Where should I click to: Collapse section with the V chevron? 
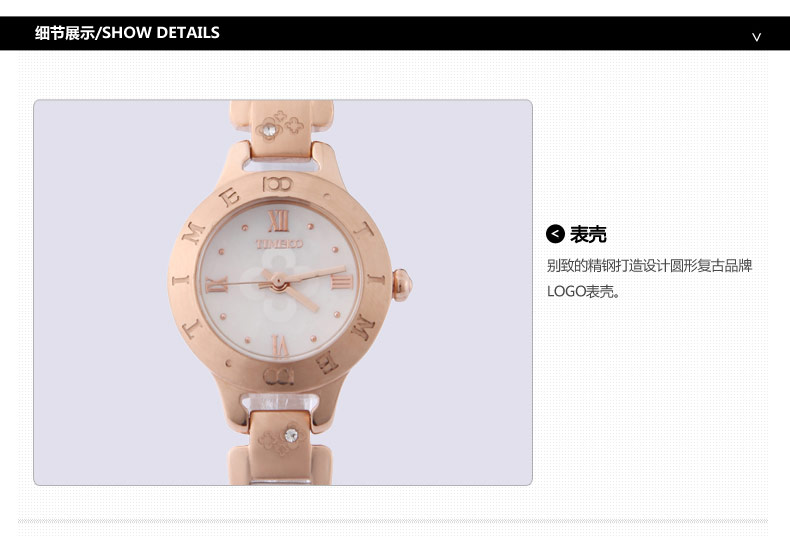click(x=756, y=37)
